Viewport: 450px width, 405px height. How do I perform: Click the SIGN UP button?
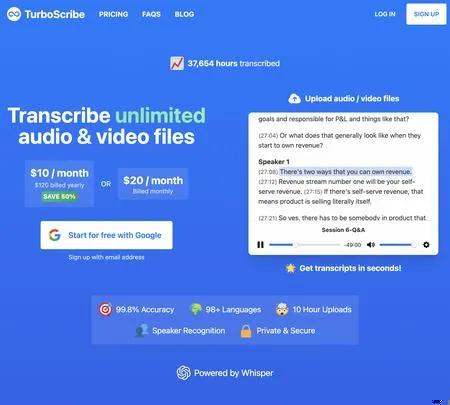[x=426, y=14]
